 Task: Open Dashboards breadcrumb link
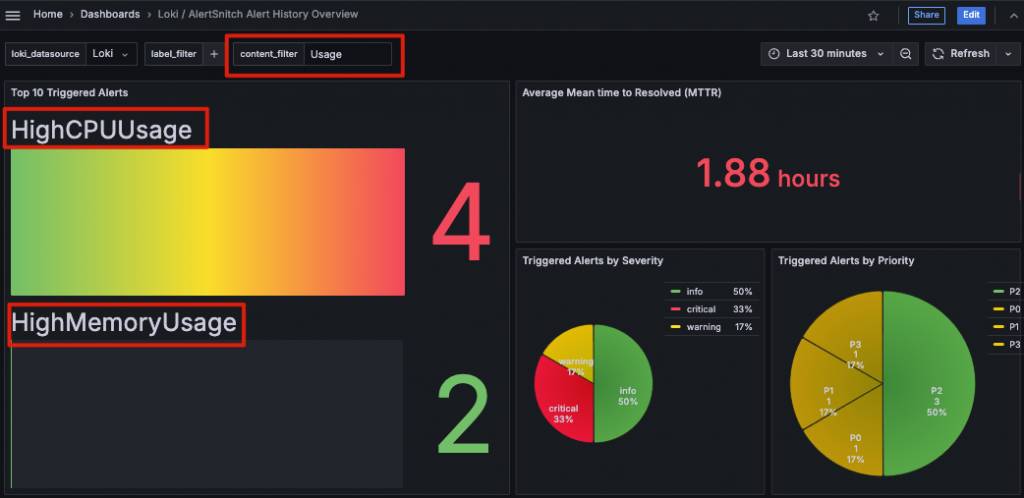110,14
